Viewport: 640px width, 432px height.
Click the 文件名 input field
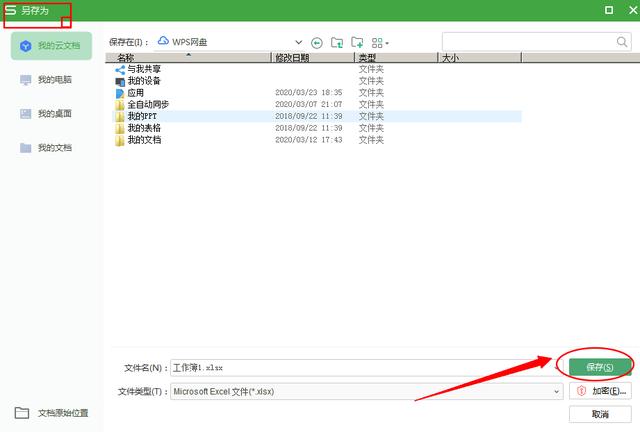(x=366, y=367)
